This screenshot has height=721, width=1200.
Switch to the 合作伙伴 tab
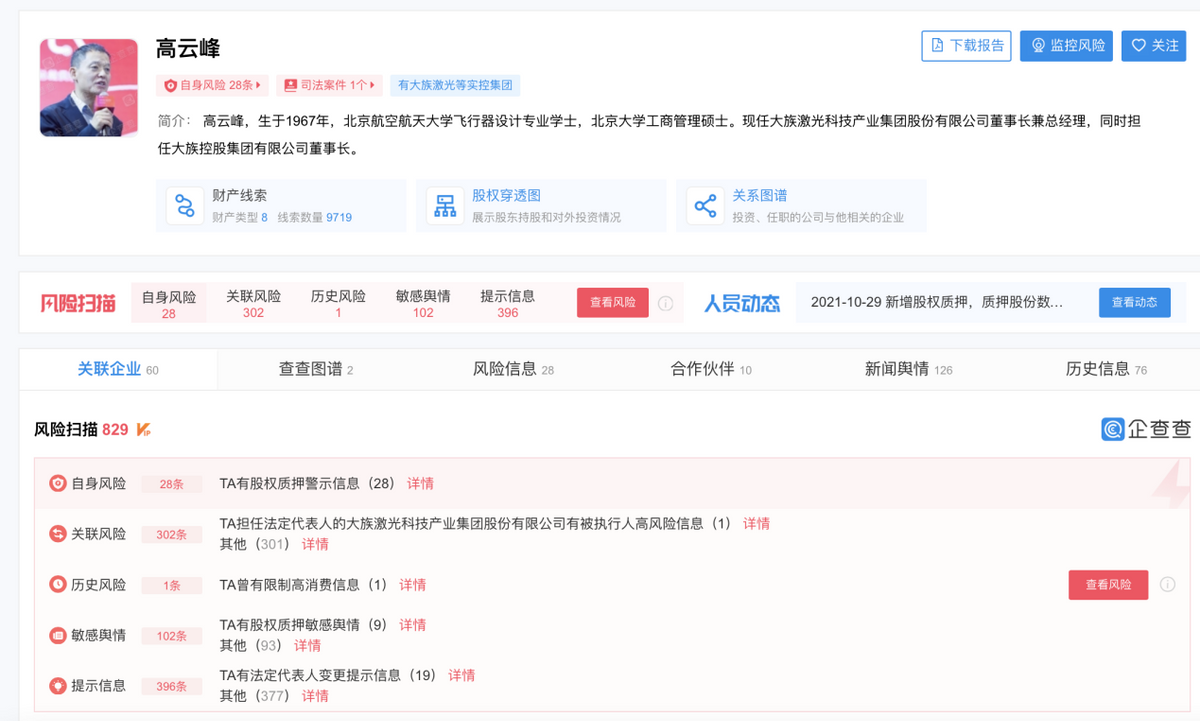pos(711,369)
